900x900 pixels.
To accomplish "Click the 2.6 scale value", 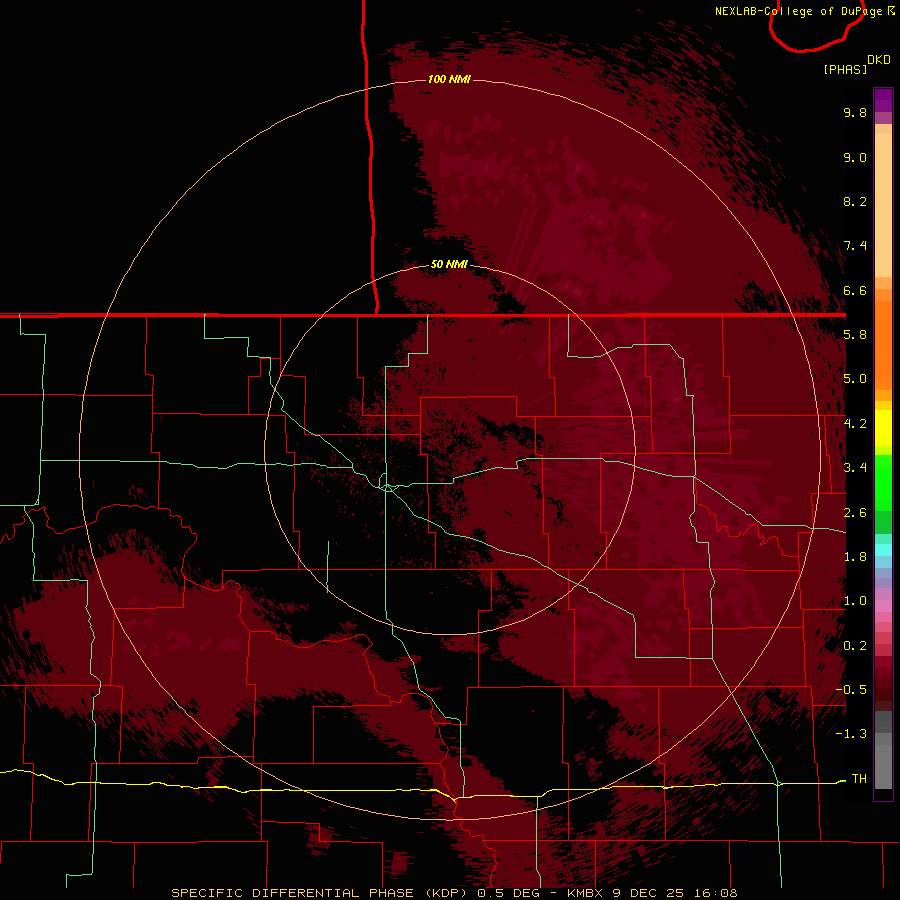I will point(855,513).
